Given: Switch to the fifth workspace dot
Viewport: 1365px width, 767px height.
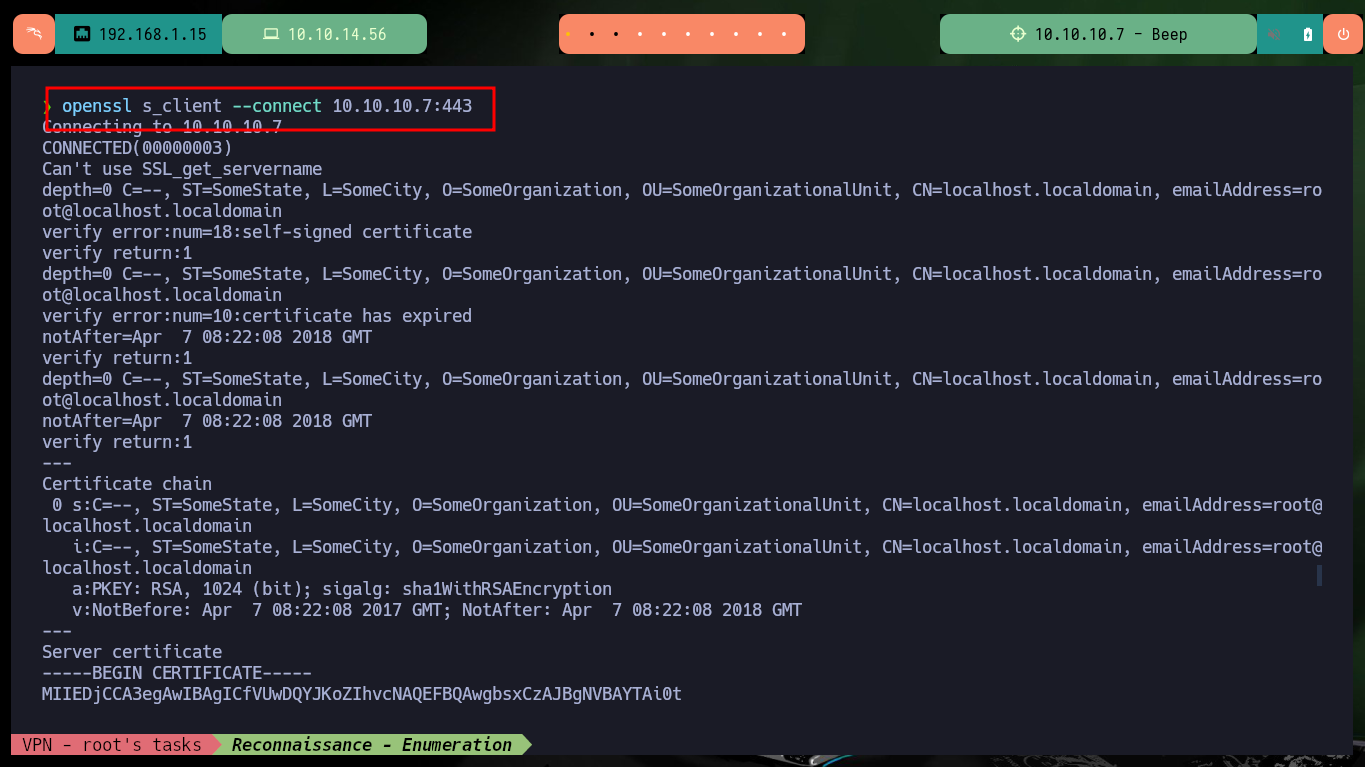Looking at the screenshot, I should tap(664, 34).
